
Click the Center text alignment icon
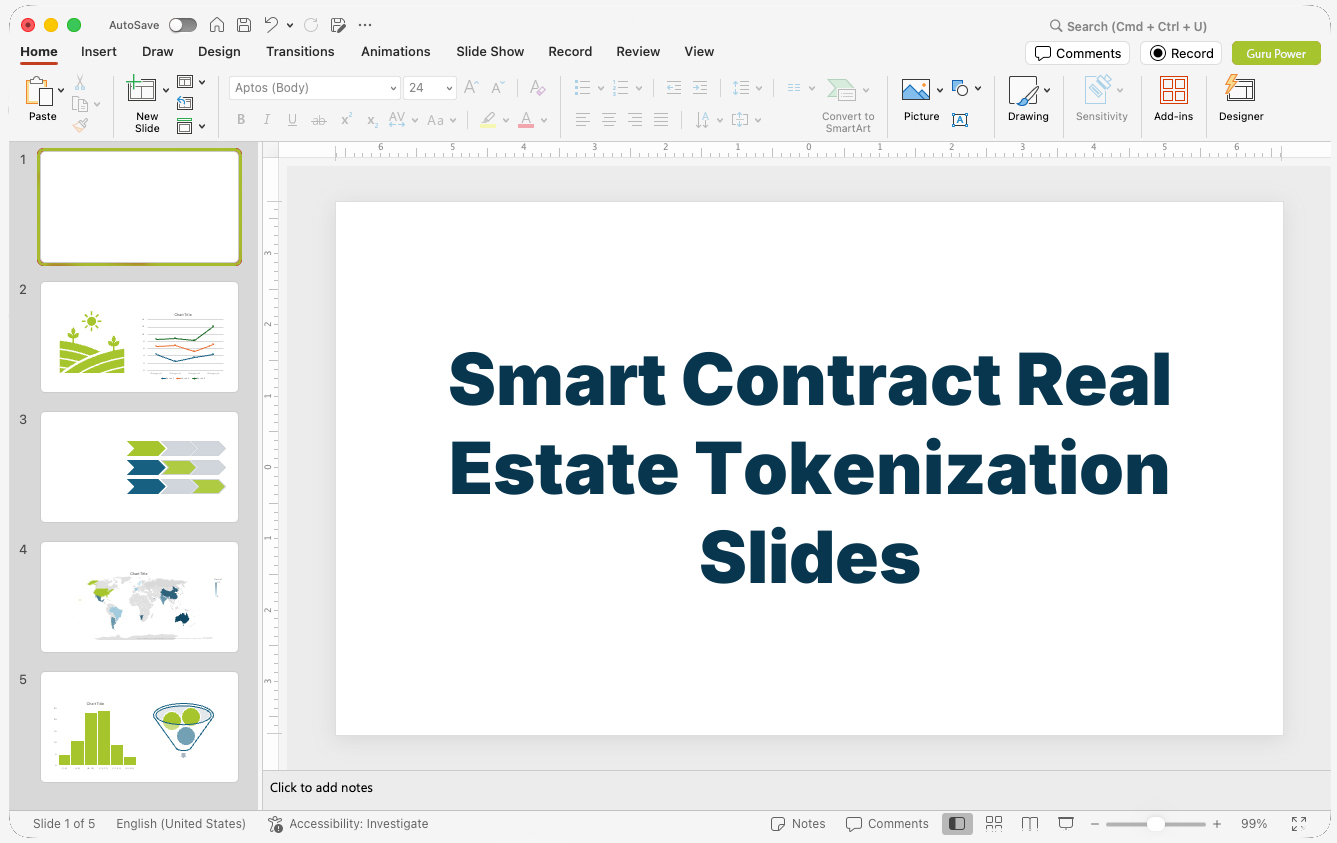pyautogui.click(x=609, y=120)
